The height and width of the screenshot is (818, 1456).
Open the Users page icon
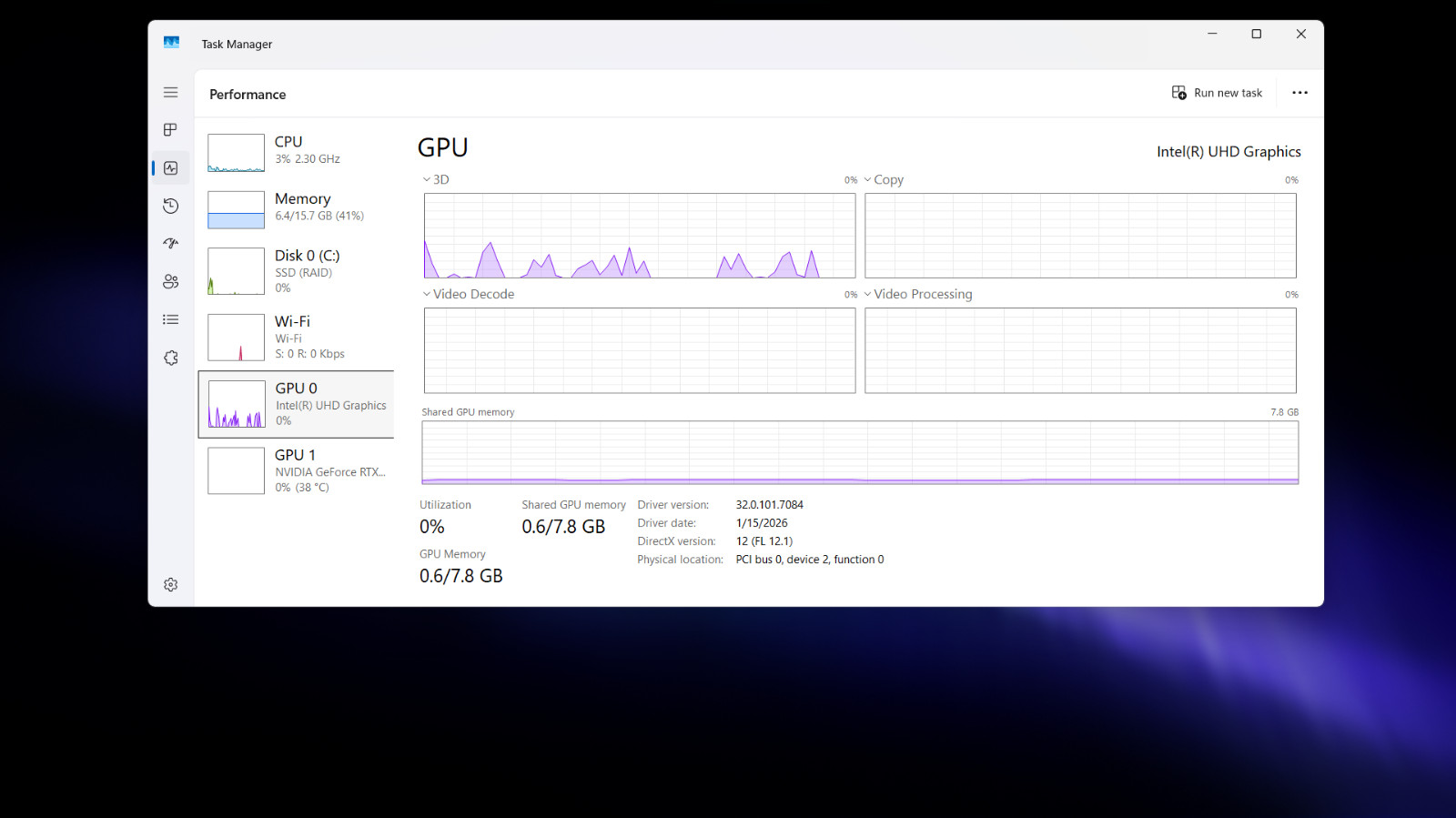170,282
